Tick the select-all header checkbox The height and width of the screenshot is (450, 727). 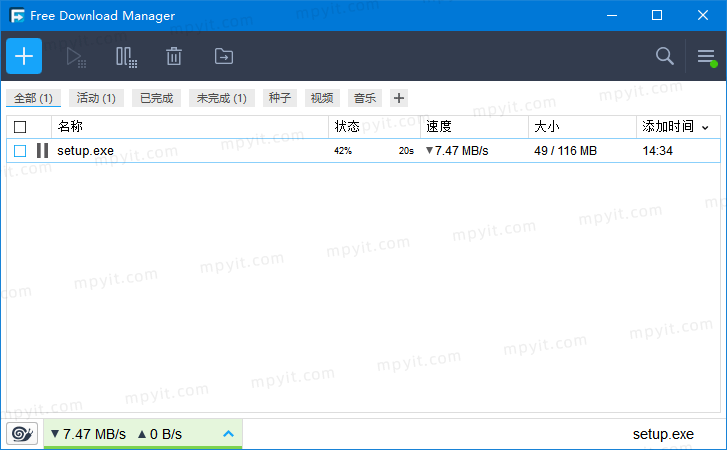(x=20, y=127)
